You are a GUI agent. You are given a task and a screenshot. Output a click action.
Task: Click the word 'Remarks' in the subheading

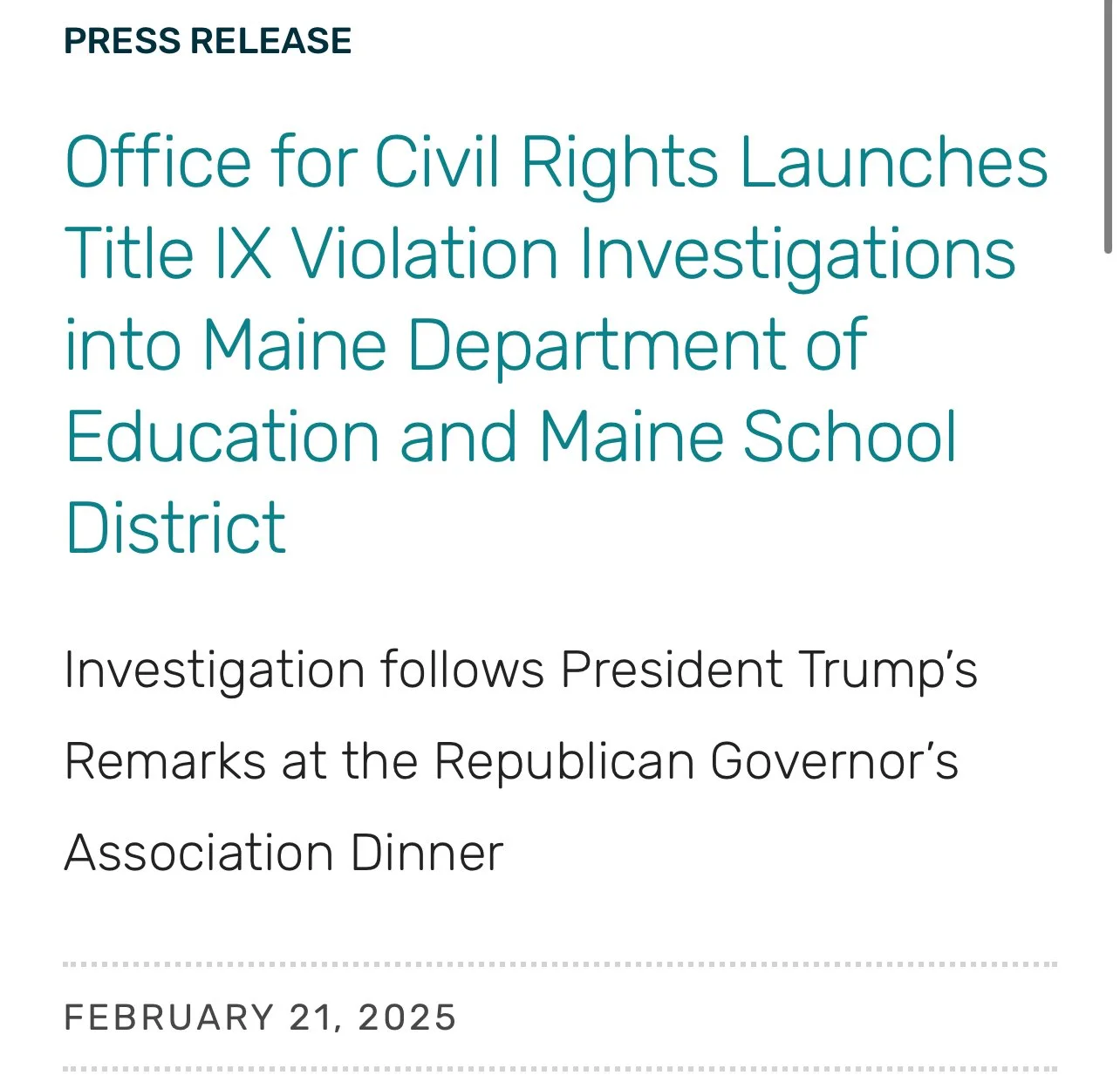tap(166, 761)
